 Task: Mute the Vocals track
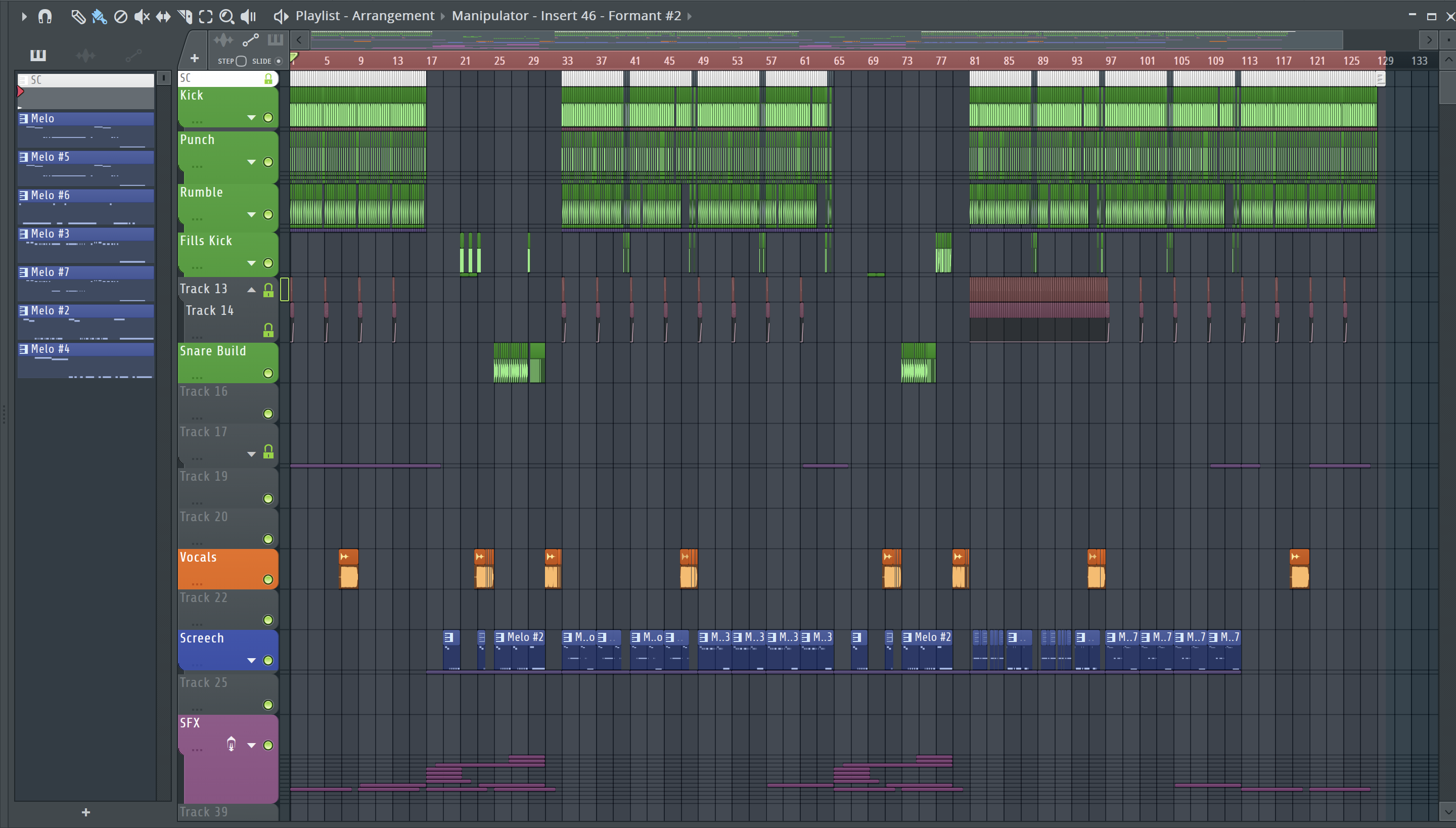coord(268,579)
